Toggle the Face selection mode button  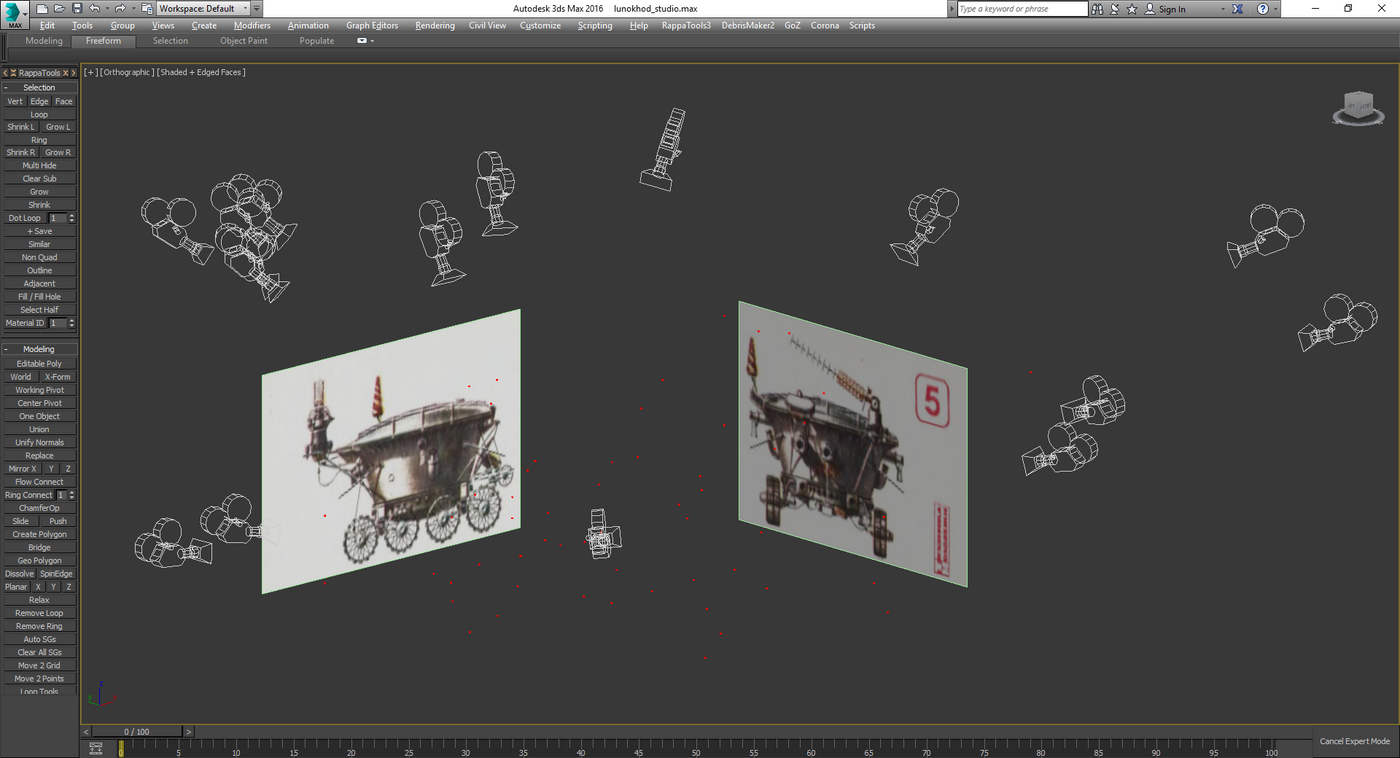click(64, 101)
